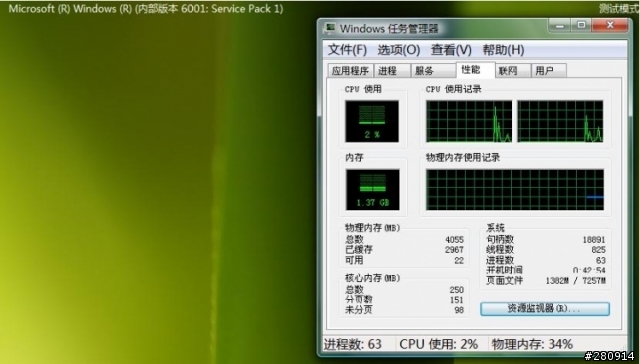Click the 线程数 value 825
Screen dimensions: 640x364
598,250
